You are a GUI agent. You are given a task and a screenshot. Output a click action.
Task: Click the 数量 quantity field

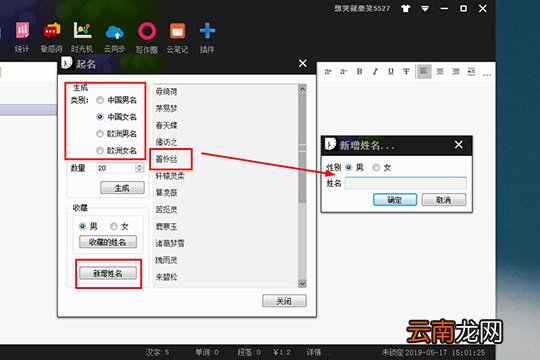(x=116, y=168)
